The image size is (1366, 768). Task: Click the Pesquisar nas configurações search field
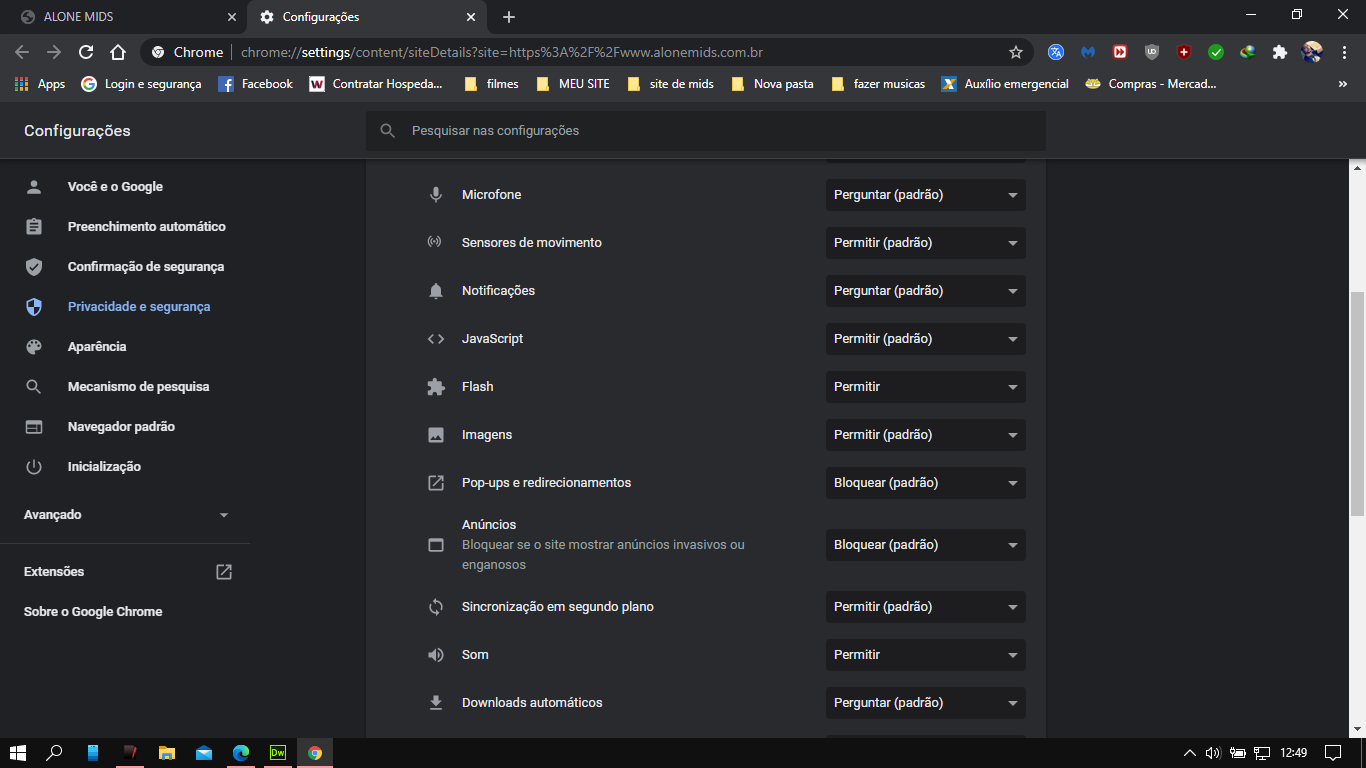coord(705,131)
